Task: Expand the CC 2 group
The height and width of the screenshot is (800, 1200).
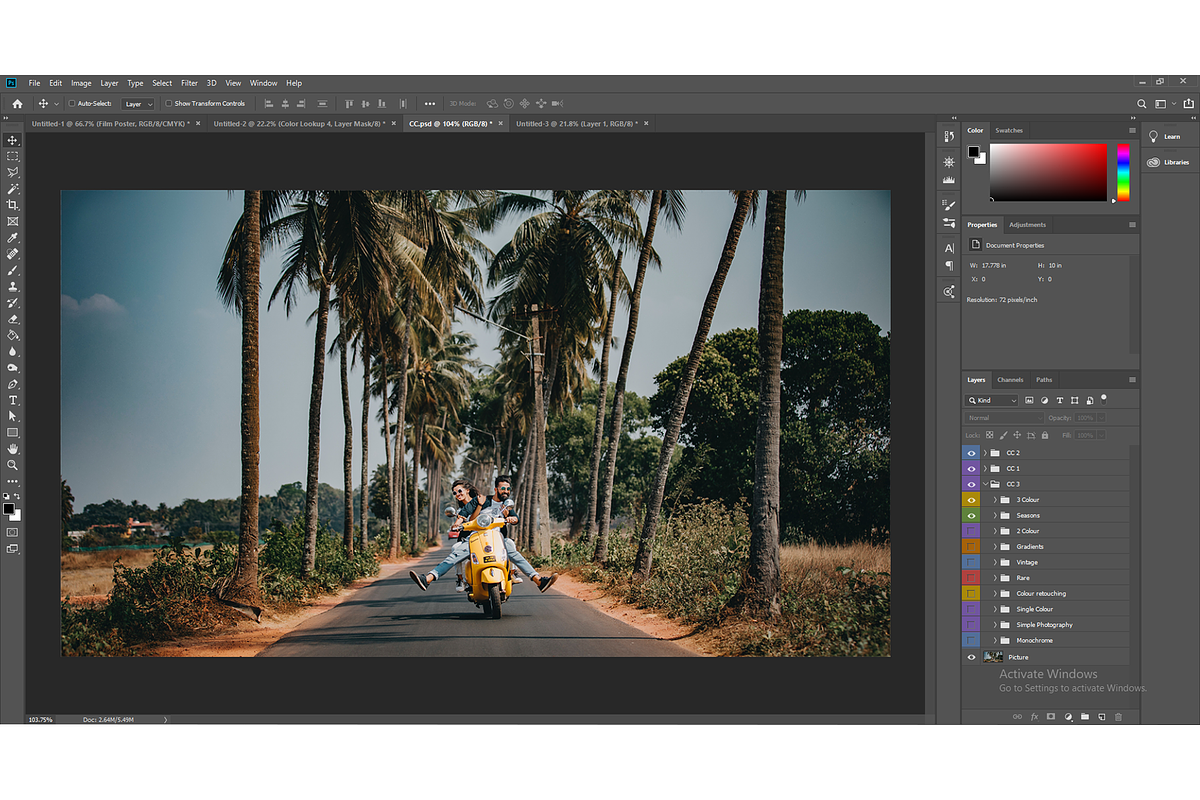Action: pos(985,453)
